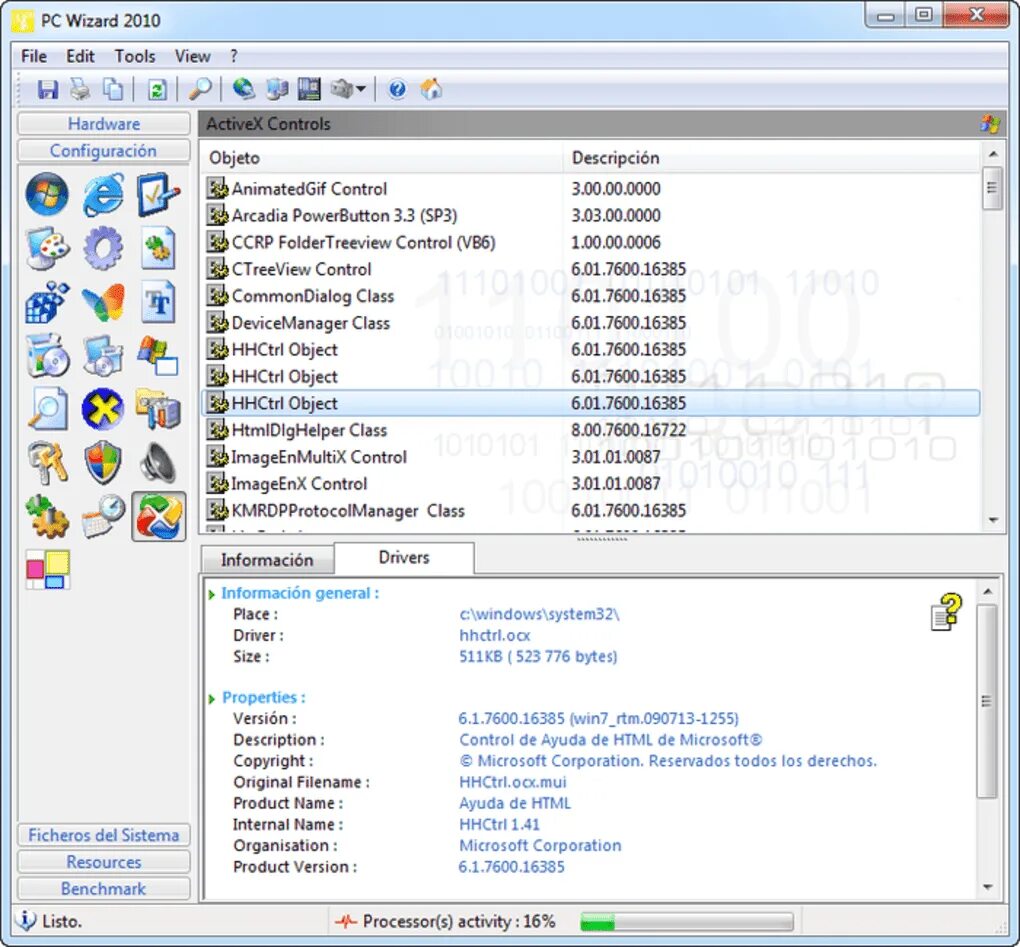
Task: Select the checkmark pen Control Panel icon
Action: click(159, 194)
